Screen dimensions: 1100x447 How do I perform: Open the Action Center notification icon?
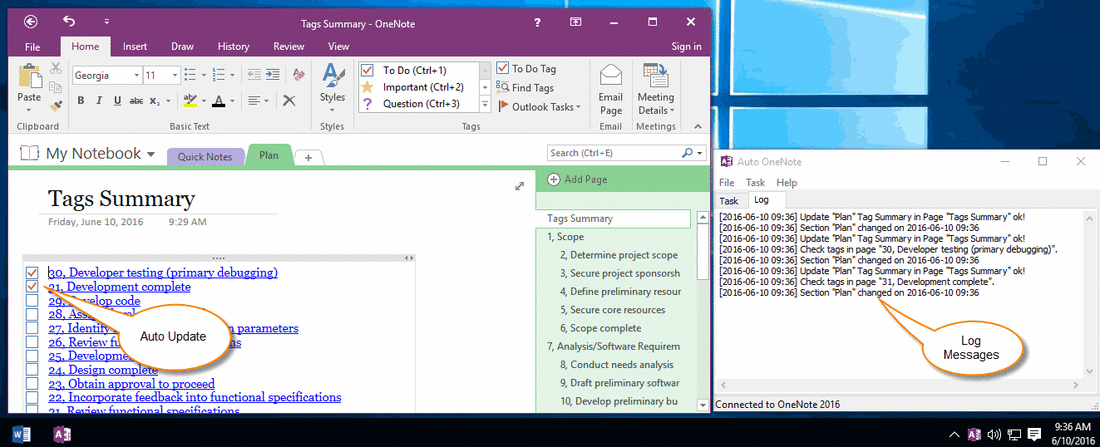(1034, 434)
